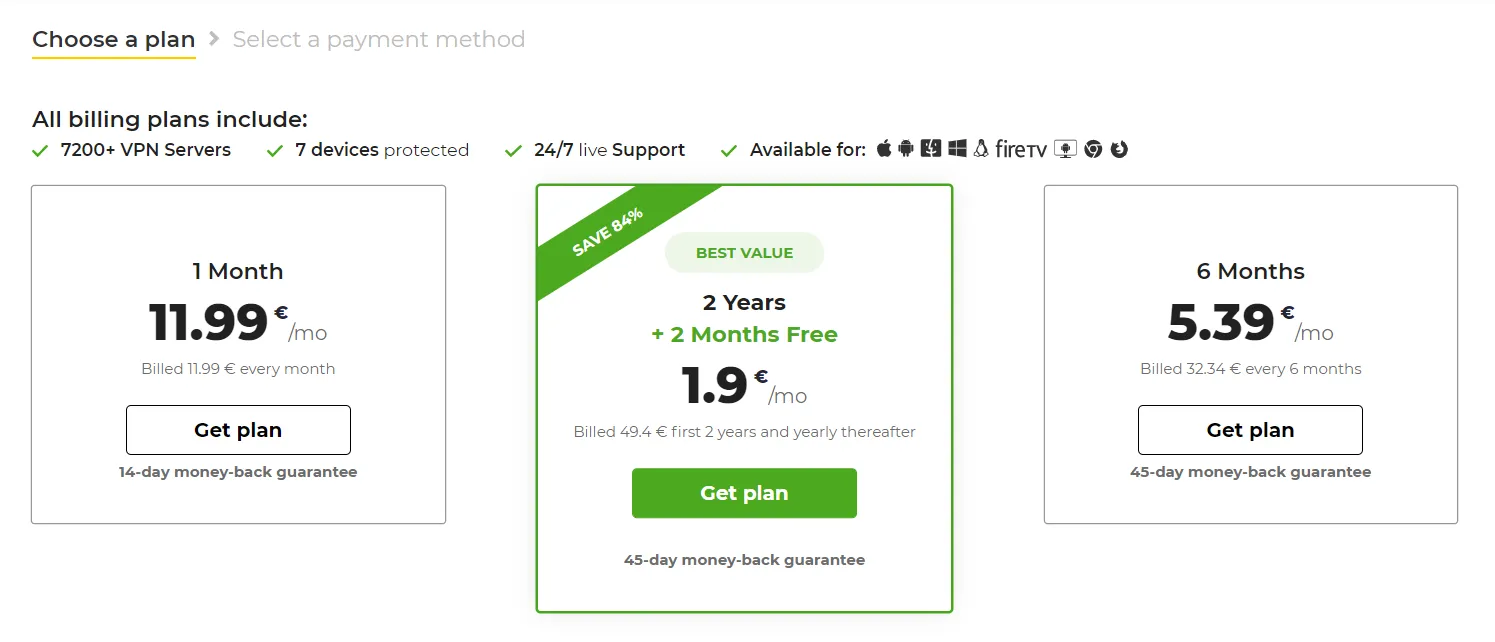Click the Windows platform icon

tap(957, 147)
